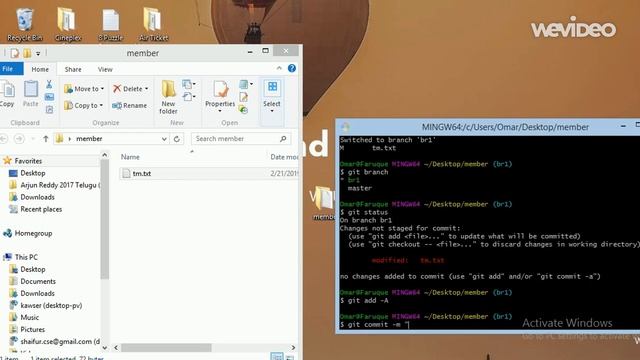
Task: Open the 8 Puzzle file on desktop
Action: tap(111, 25)
